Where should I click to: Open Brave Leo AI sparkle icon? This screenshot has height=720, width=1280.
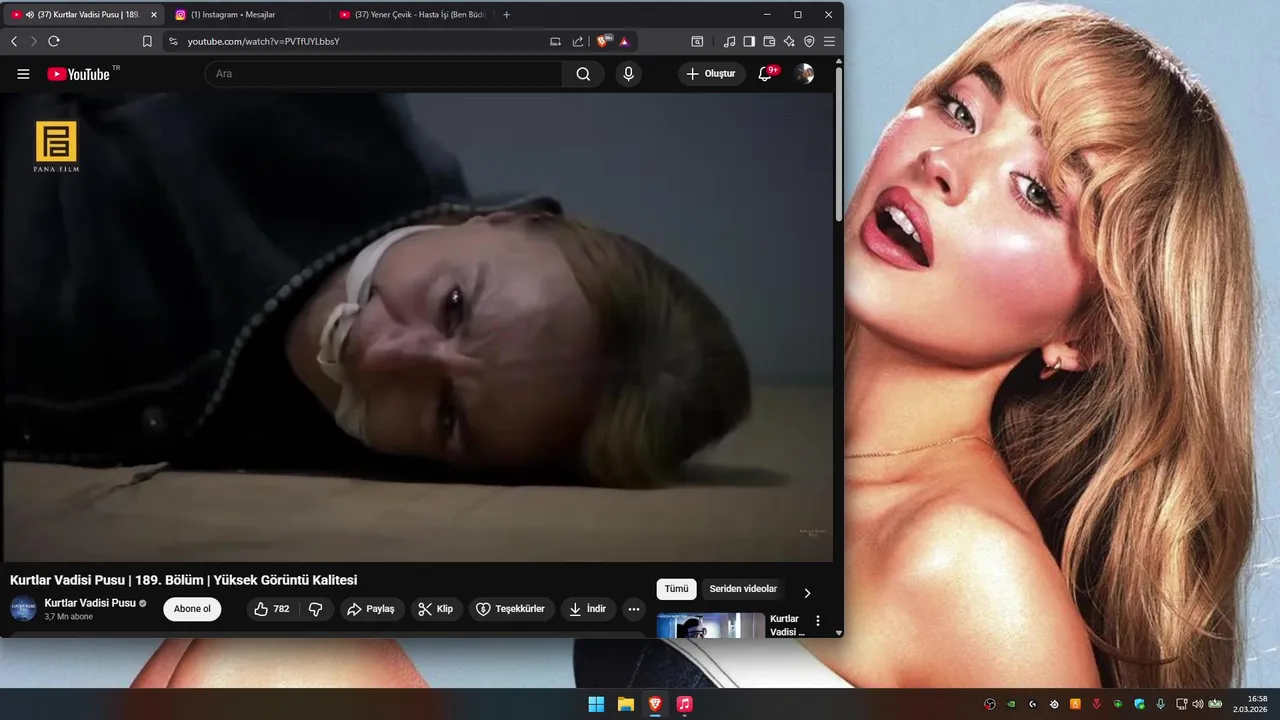pyautogui.click(x=789, y=42)
